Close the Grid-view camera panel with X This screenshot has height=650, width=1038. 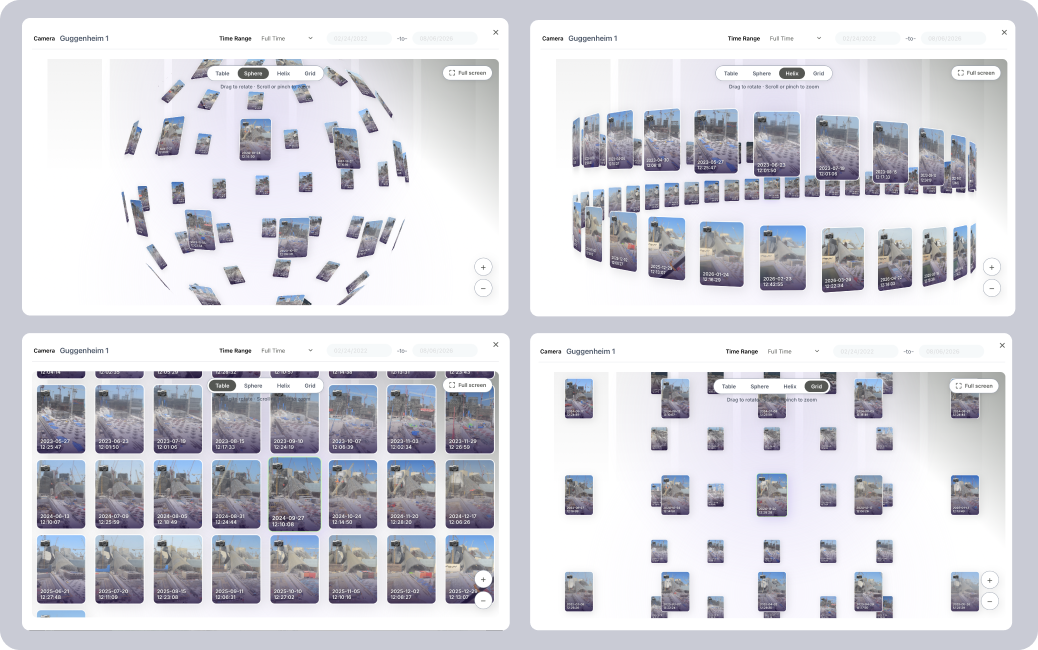point(1002,346)
